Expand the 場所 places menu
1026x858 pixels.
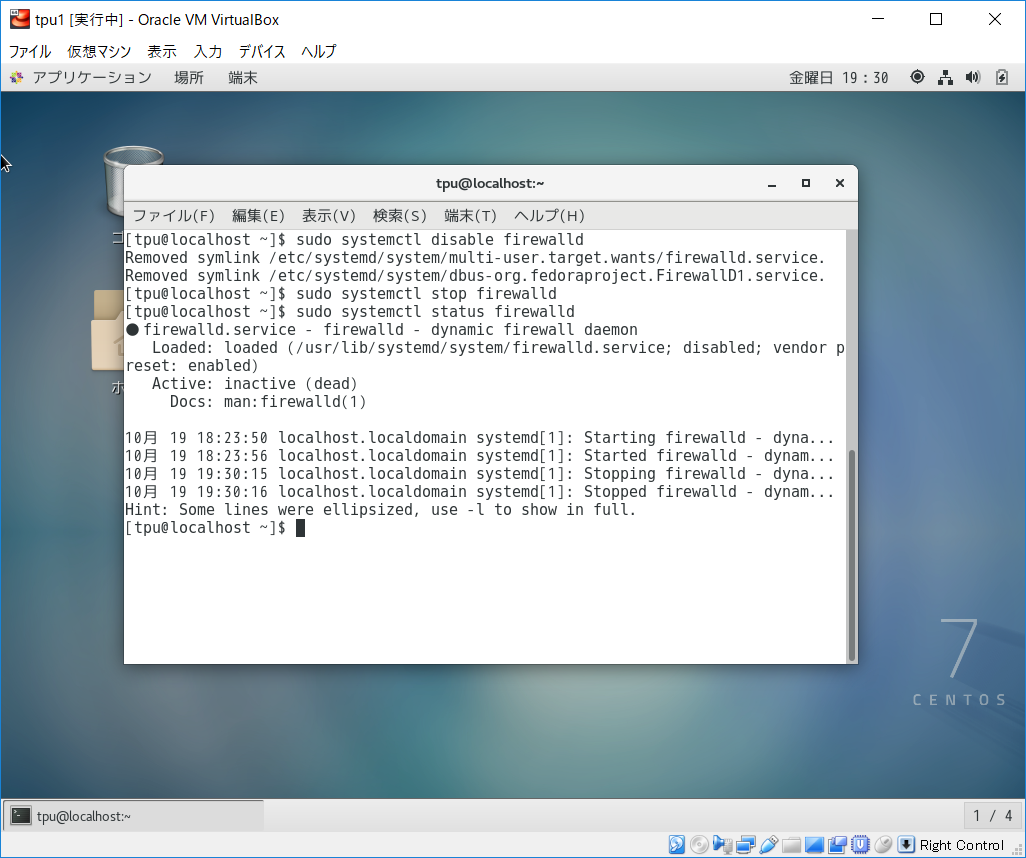189,77
